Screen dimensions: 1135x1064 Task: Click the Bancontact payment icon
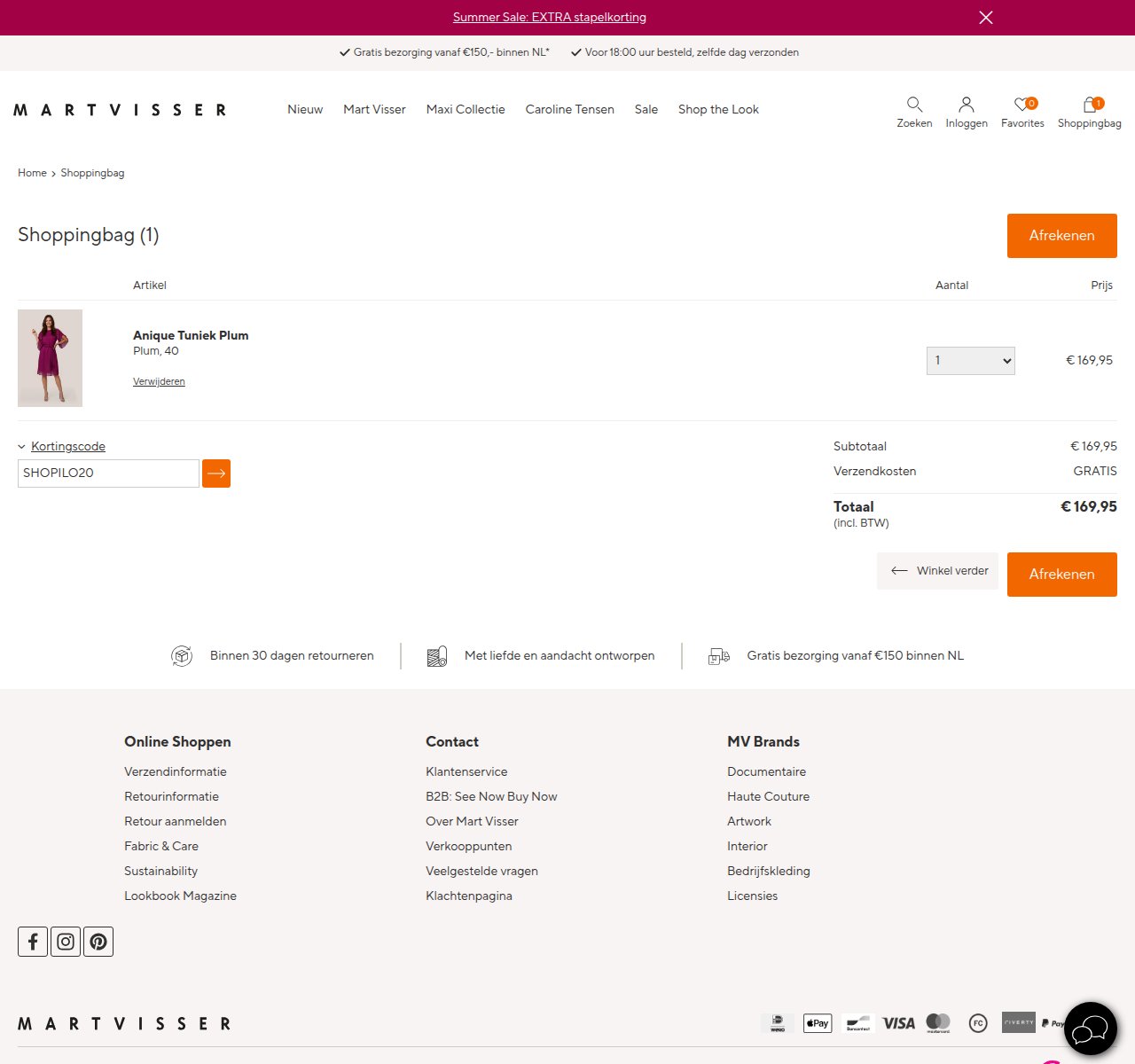[x=858, y=1023]
